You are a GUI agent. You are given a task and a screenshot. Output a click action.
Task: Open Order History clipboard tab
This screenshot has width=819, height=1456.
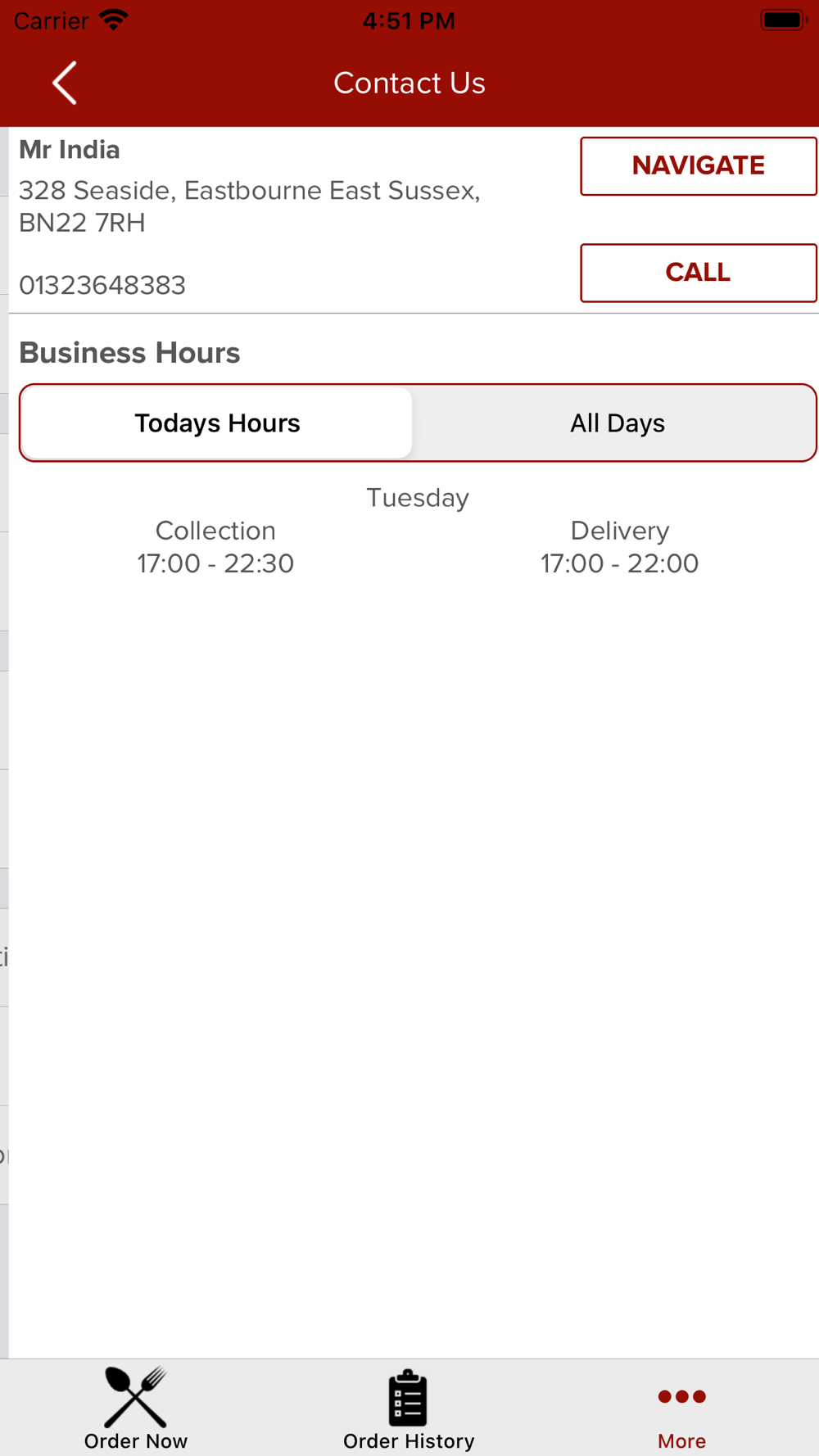[409, 1409]
